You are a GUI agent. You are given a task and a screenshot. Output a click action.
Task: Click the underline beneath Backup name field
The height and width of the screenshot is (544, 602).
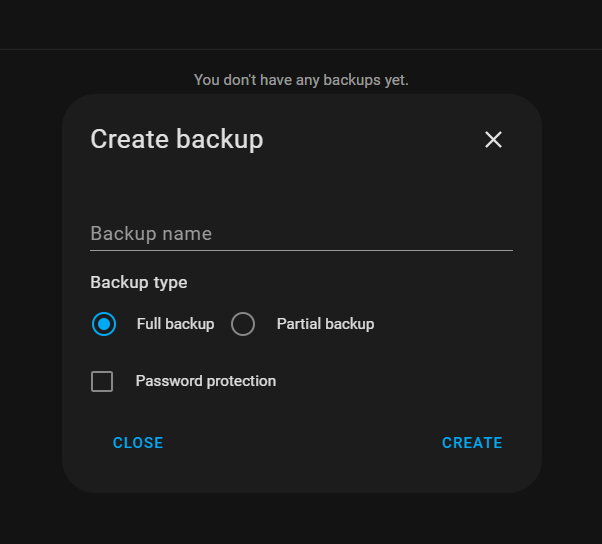point(301,250)
